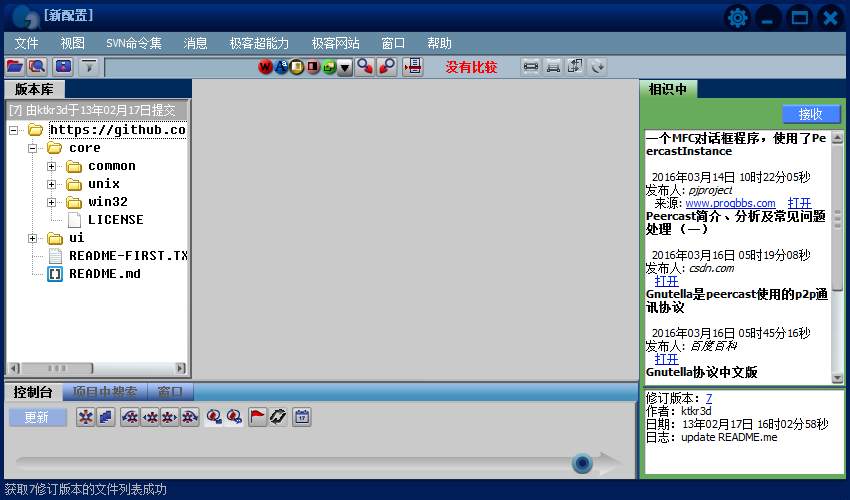Click 打开 link beside www.progbbs.com
Screen dimensions: 850x500
pos(799,203)
